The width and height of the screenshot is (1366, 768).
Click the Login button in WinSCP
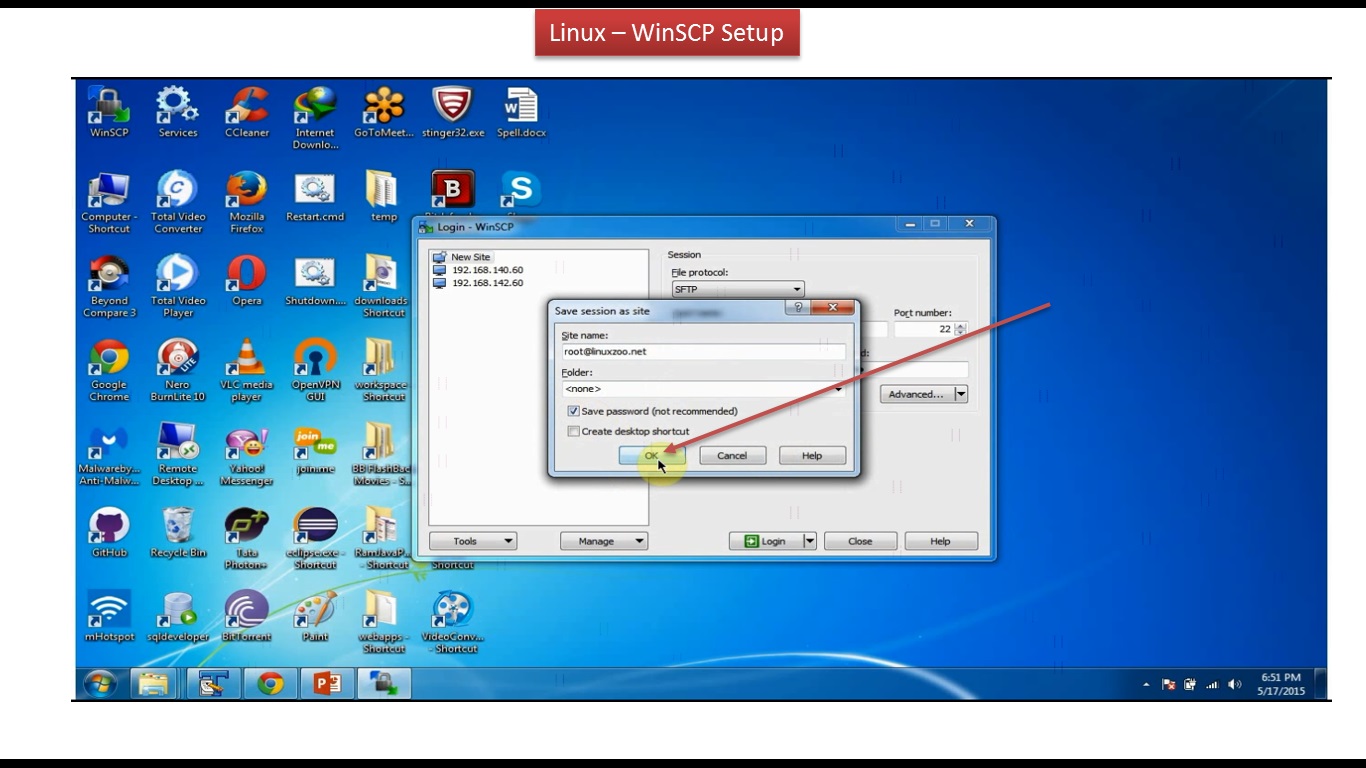point(766,541)
